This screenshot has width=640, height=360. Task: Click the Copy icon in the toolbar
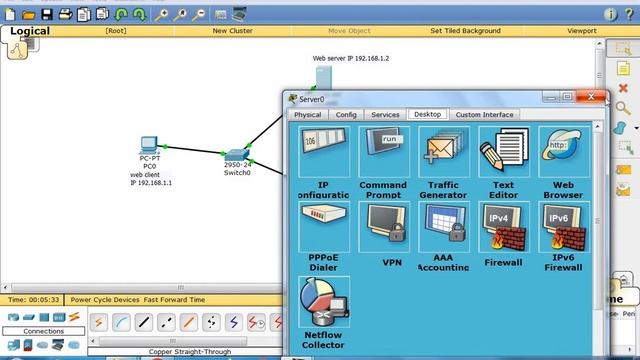(x=84, y=15)
